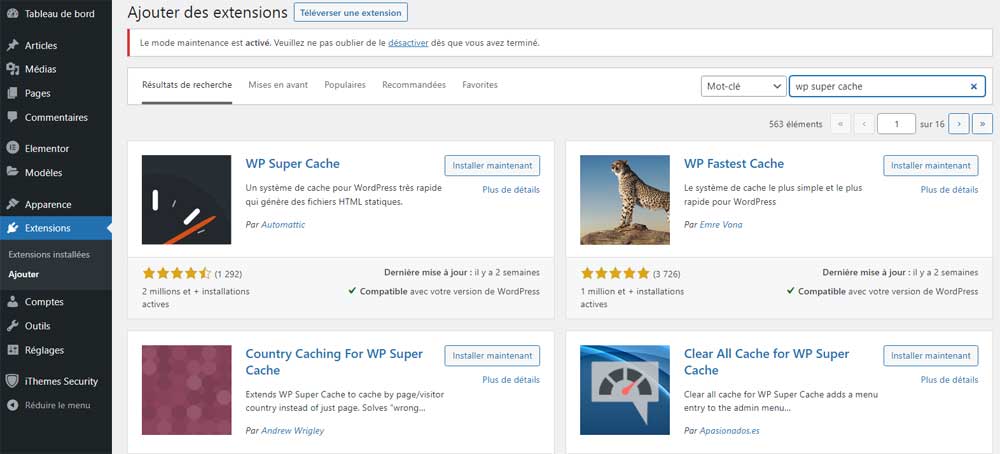Screen dimensions: 1000x454
Task: Click the Automattic author link
Action: (283, 224)
